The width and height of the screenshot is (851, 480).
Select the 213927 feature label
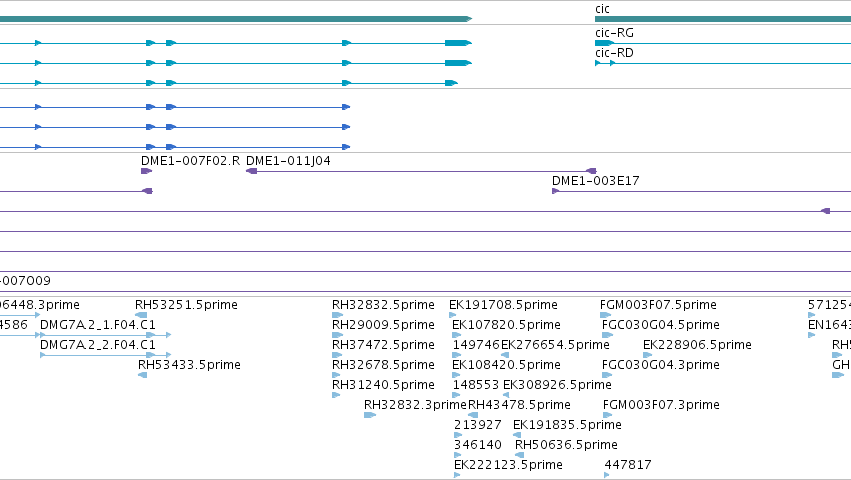pos(478,425)
